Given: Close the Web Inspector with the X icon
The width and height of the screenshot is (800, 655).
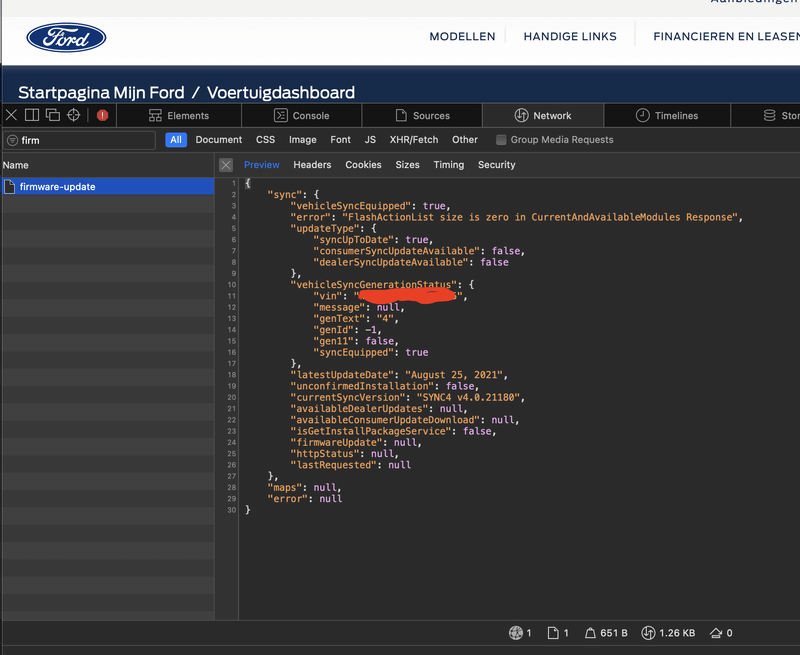Looking at the screenshot, I should tap(11, 115).
